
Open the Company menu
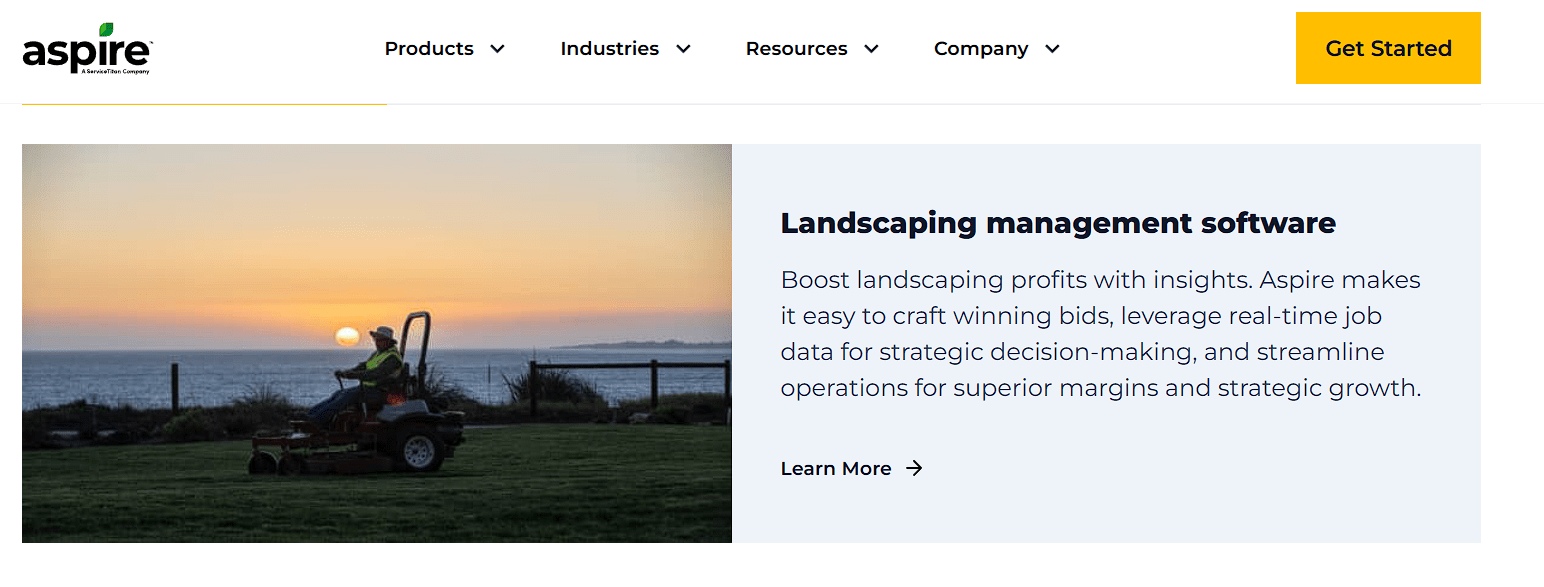coord(981,48)
